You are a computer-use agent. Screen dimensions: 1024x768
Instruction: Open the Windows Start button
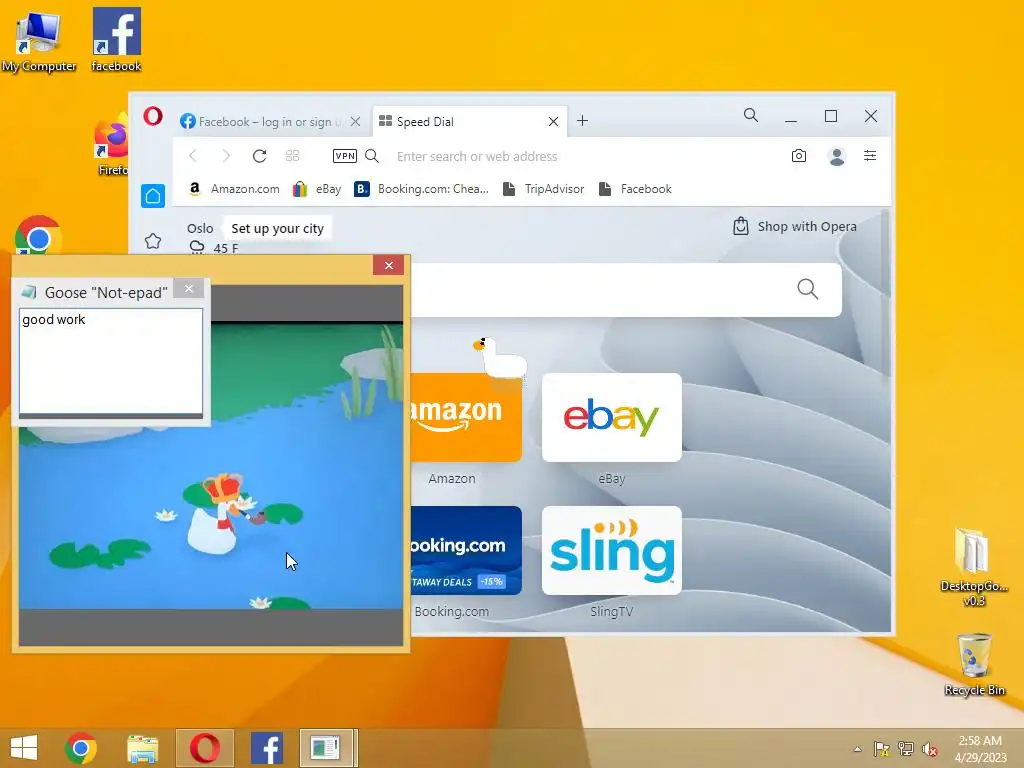[24, 748]
